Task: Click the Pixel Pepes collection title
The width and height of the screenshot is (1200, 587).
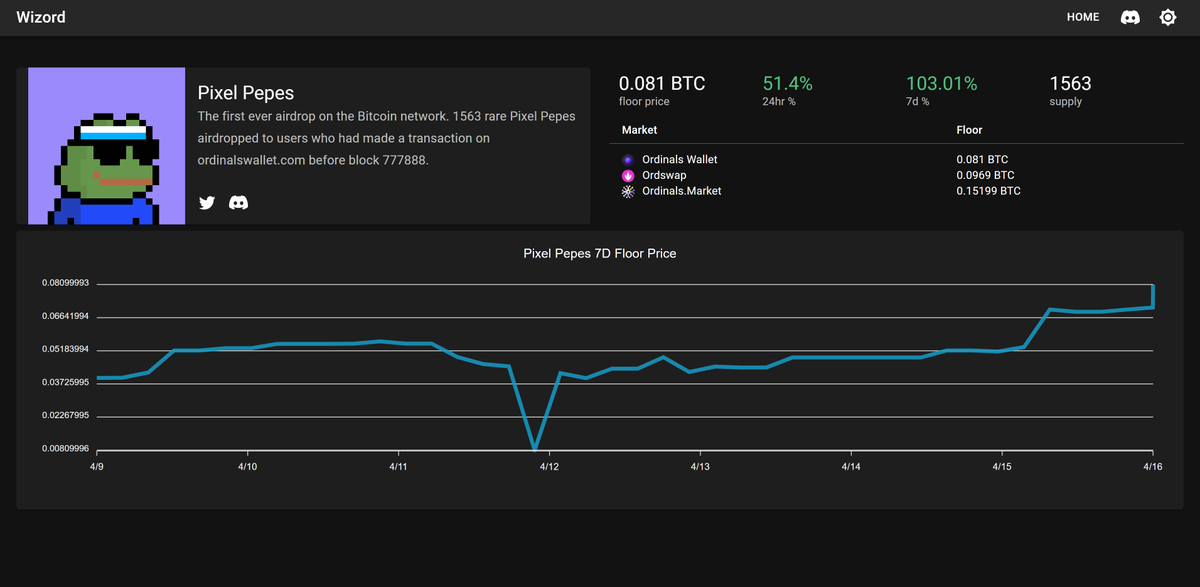Action: (246, 93)
